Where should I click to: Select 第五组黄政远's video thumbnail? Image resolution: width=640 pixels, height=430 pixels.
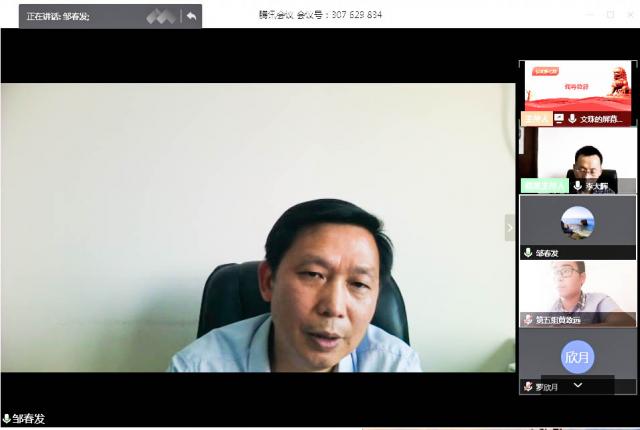pos(578,288)
